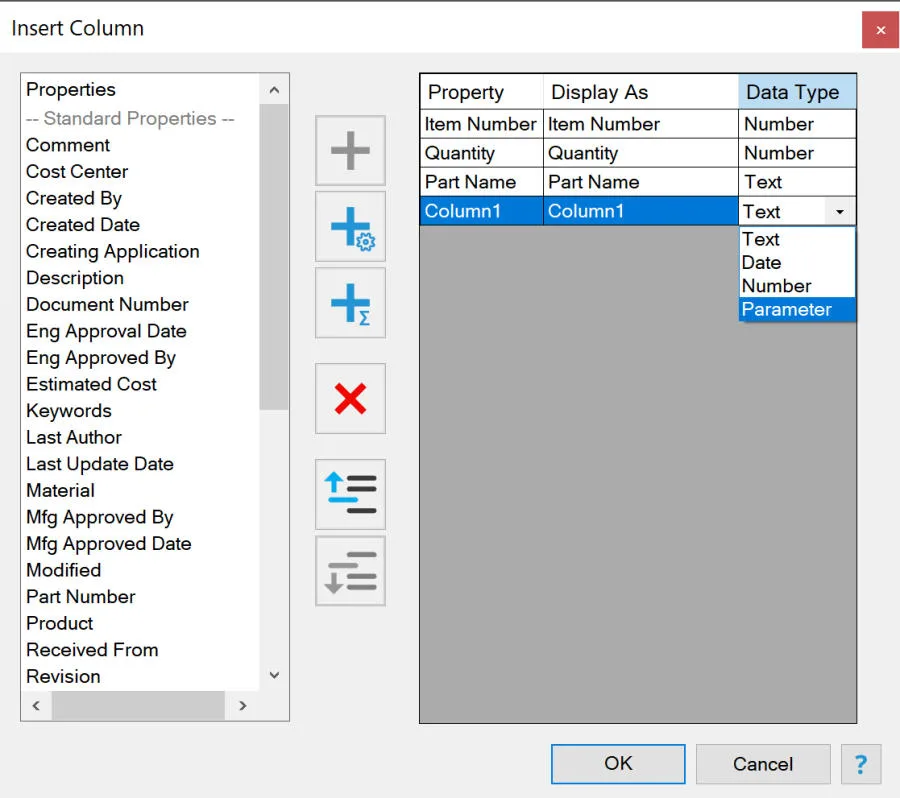Choose Number in the data type list
Screen dimensions: 900x798
click(x=797, y=286)
